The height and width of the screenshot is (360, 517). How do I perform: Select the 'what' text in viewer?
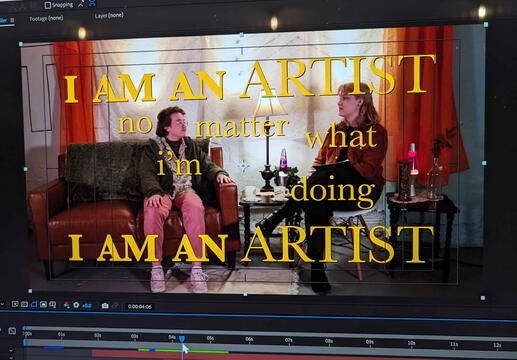click(x=341, y=136)
